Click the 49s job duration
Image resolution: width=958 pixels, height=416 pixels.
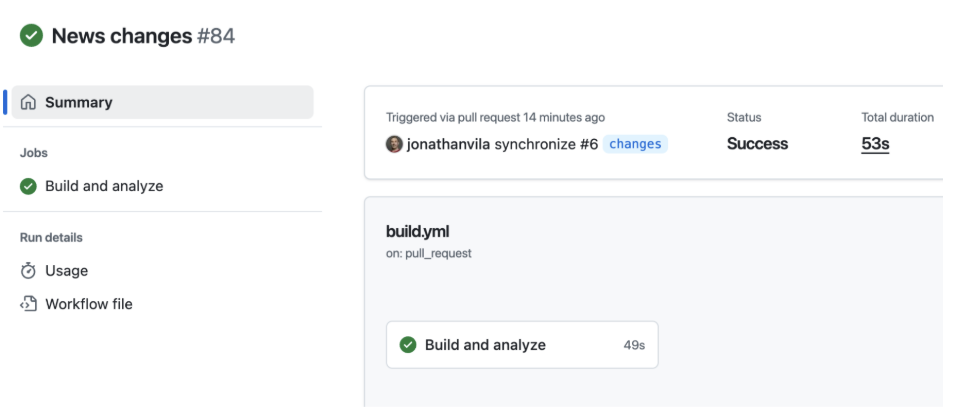pos(634,345)
